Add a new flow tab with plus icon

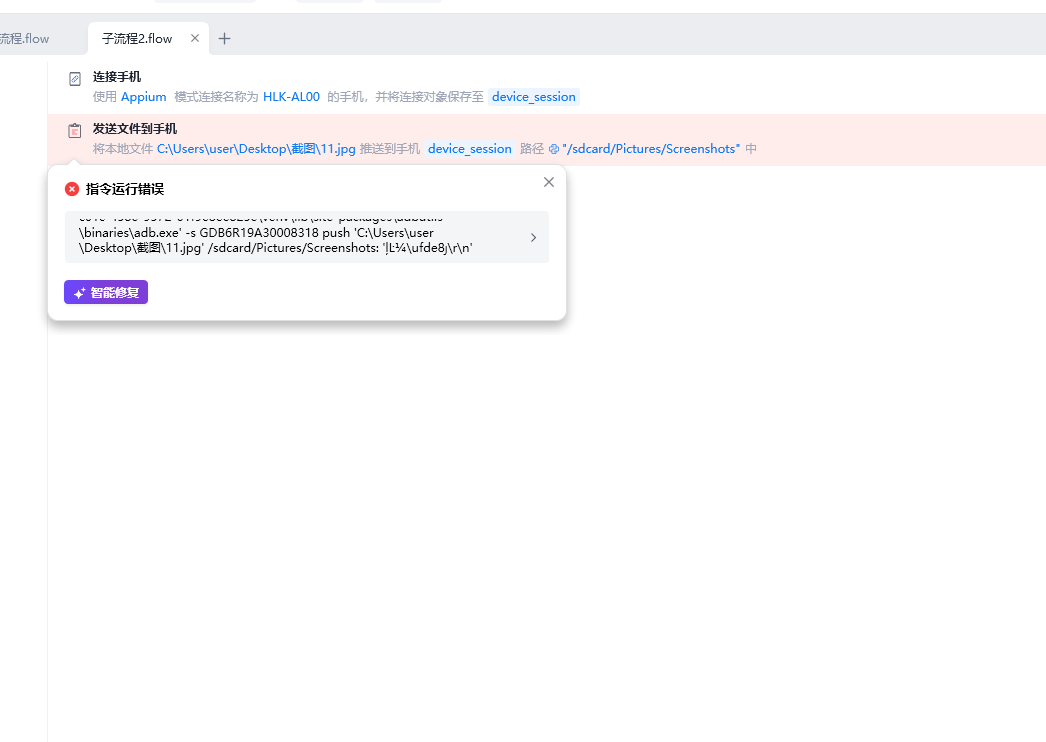click(x=225, y=39)
